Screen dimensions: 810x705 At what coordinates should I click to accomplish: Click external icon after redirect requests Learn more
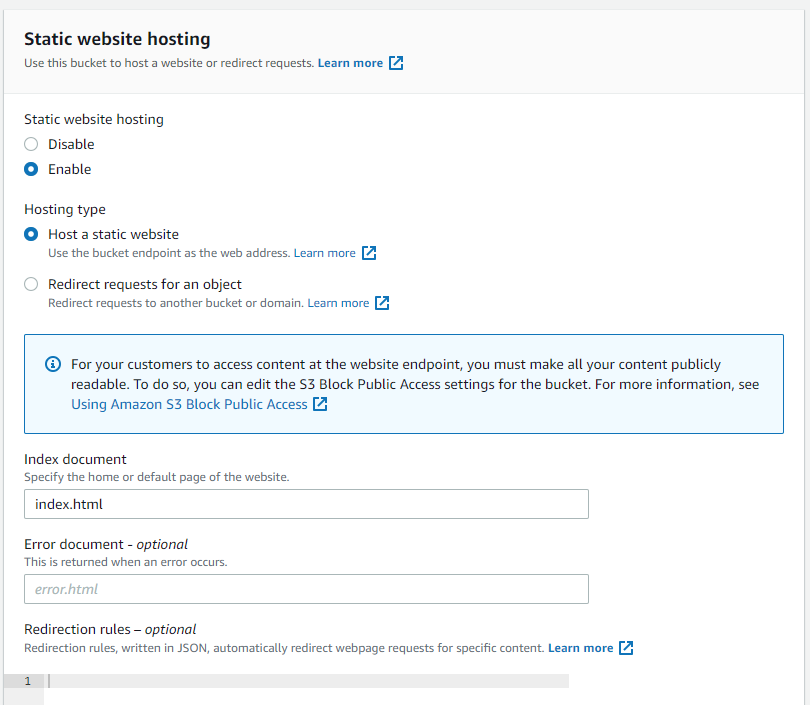click(382, 303)
